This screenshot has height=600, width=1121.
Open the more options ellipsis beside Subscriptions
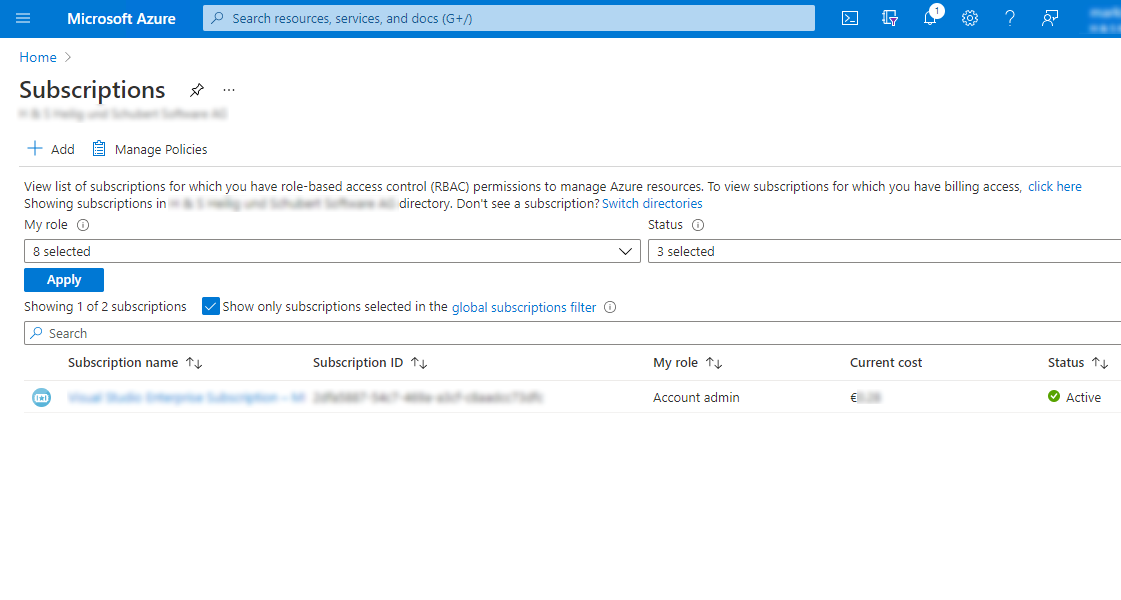[x=229, y=90]
